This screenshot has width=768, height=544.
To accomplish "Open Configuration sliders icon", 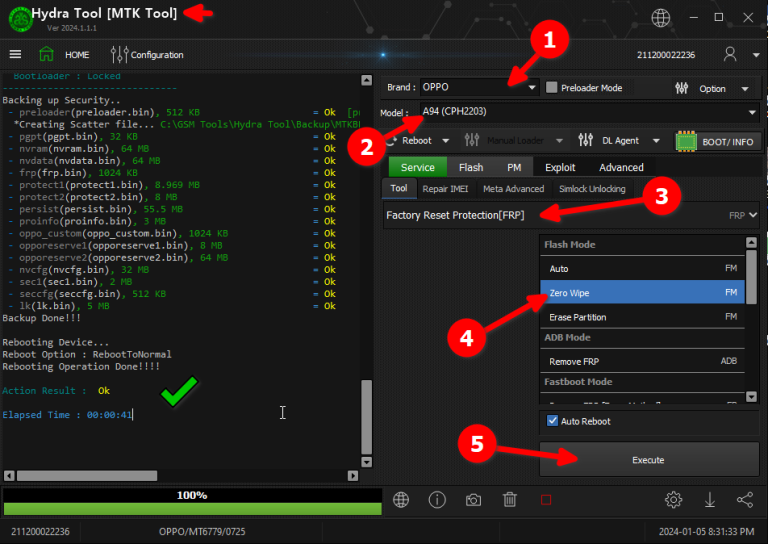I will coord(119,54).
